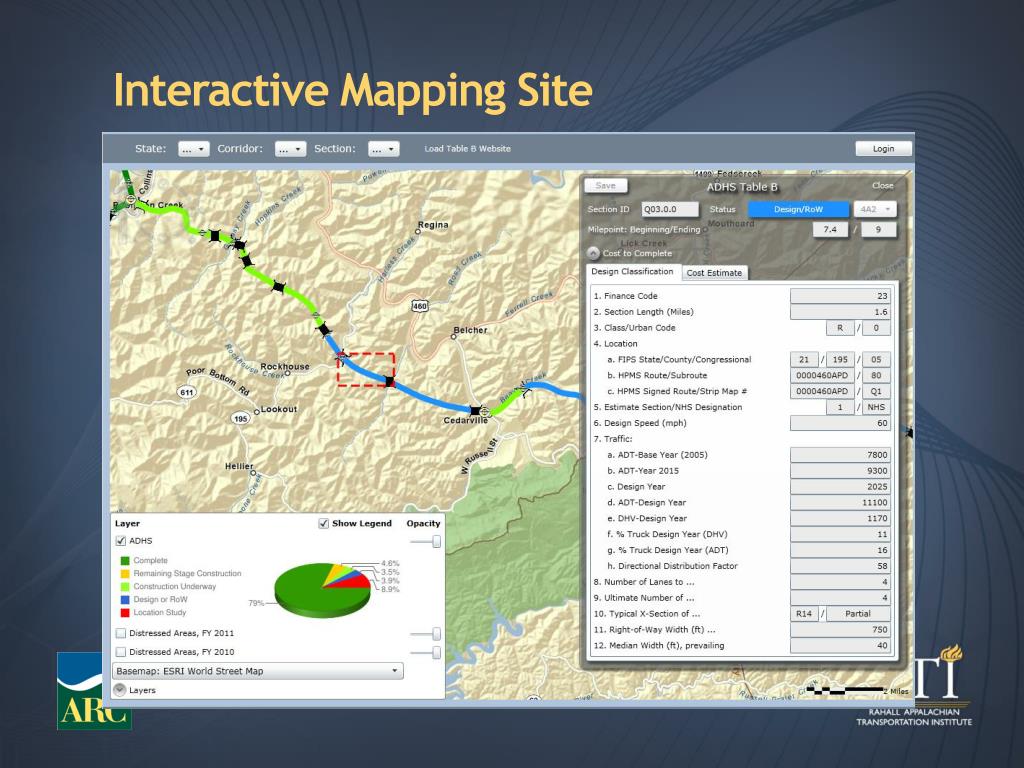Collapse the Layers panel expander
Image resolution: width=1024 pixels, height=768 pixels.
click(119, 690)
